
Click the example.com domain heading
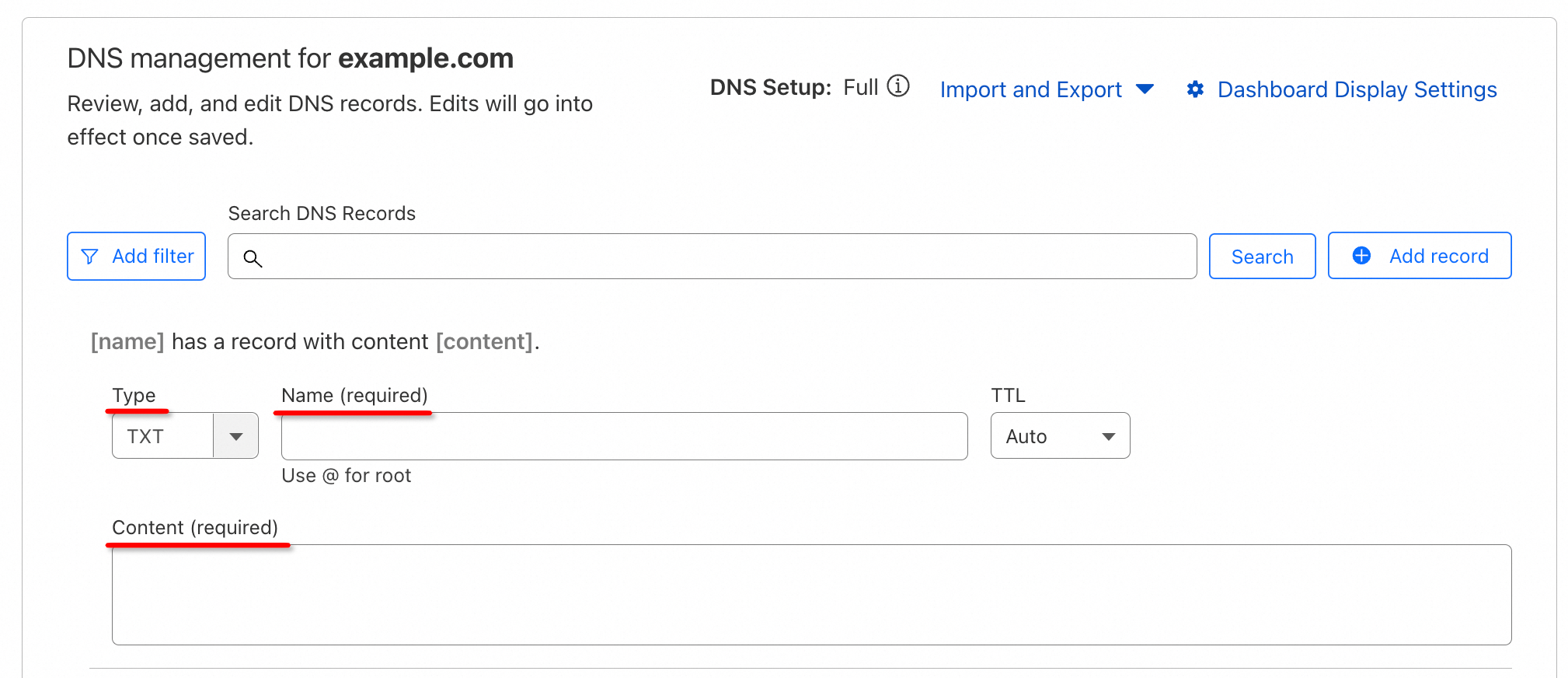(x=426, y=58)
